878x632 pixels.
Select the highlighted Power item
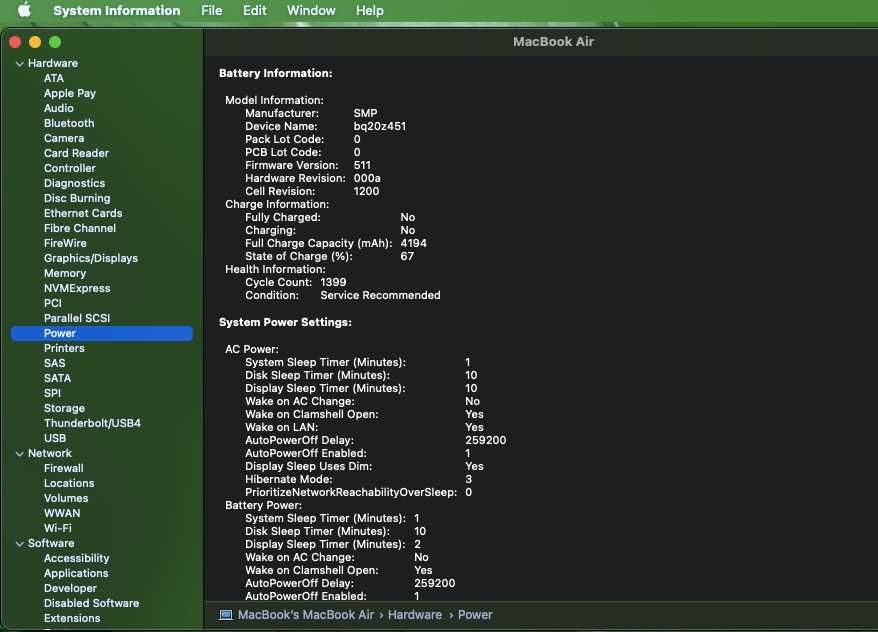point(102,334)
